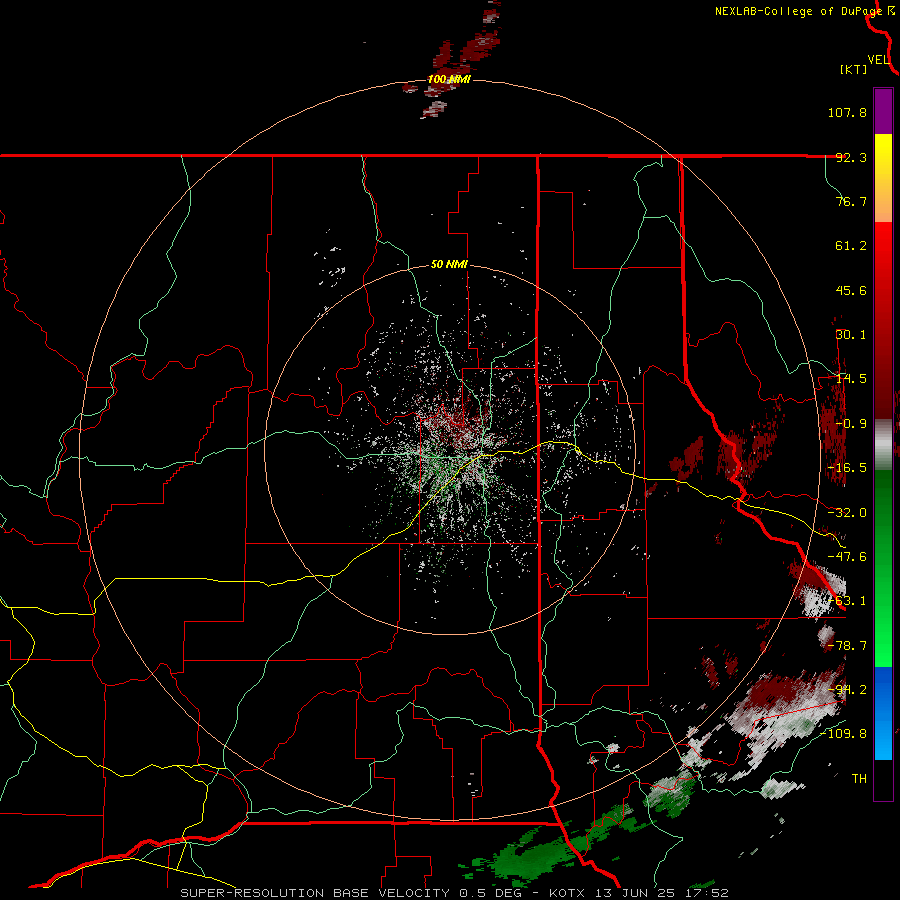The height and width of the screenshot is (900, 900).
Task: Select the -16.5 scale value
Action: [847, 468]
